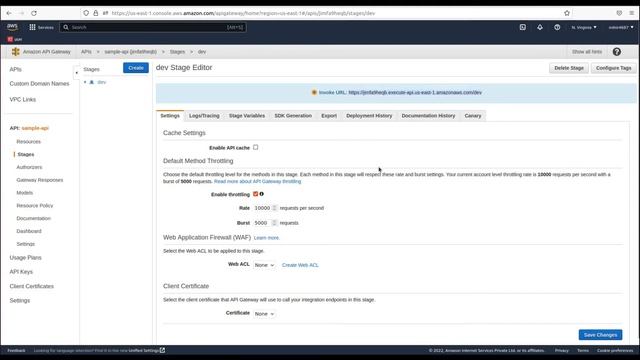640x360 pixels.
Task: Open the Invoke URL link
Action: click(415, 93)
